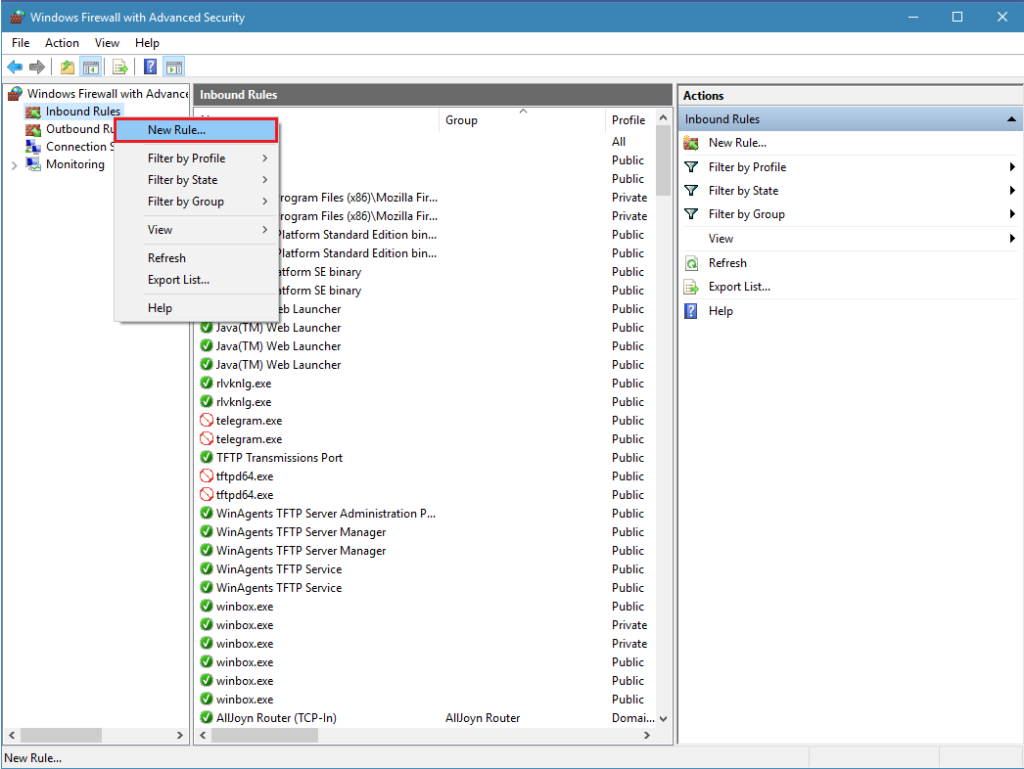
Task: Toggle the Show/Hide Action Pane icon
Action: point(174,67)
